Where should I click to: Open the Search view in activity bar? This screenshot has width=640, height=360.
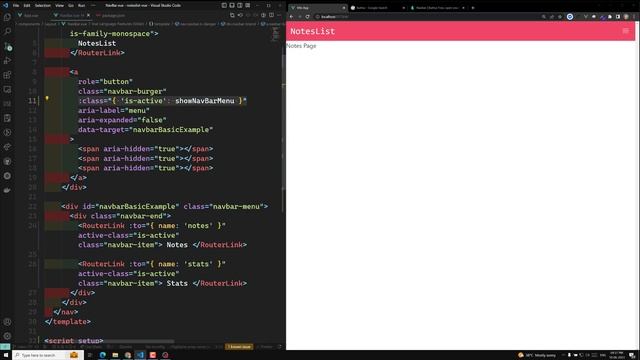(x=7, y=31)
